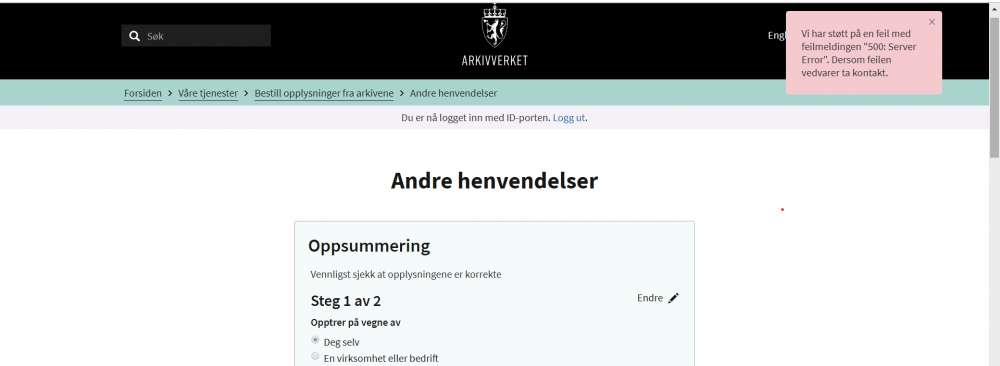Click the Logg ut link
The width and height of the screenshot is (1000, 366).
tap(569, 118)
